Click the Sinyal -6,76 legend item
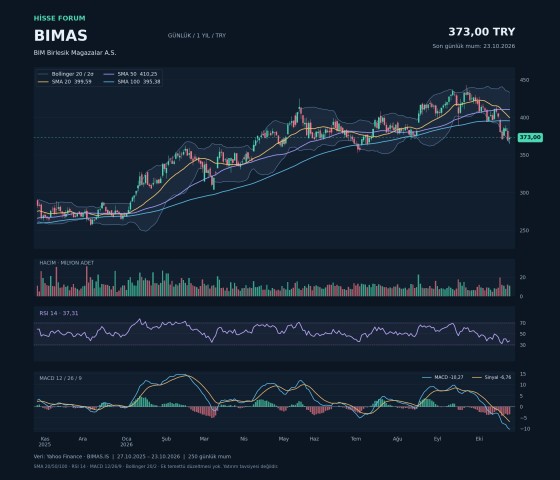560x480 pixels. pyautogui.click(x=492, y=377)
